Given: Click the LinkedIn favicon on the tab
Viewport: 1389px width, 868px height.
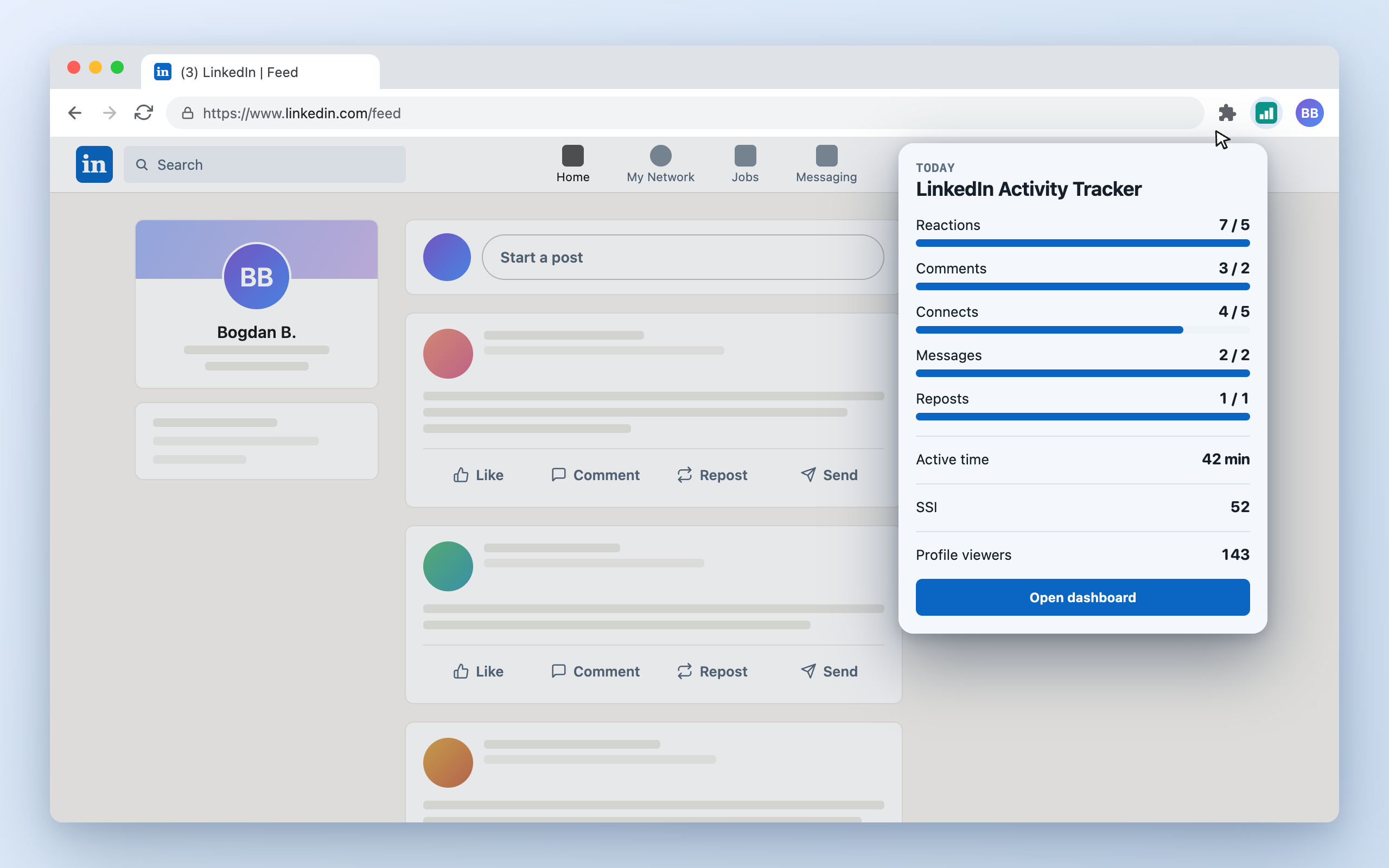Looking at the screenshot, I should [162, 72].
